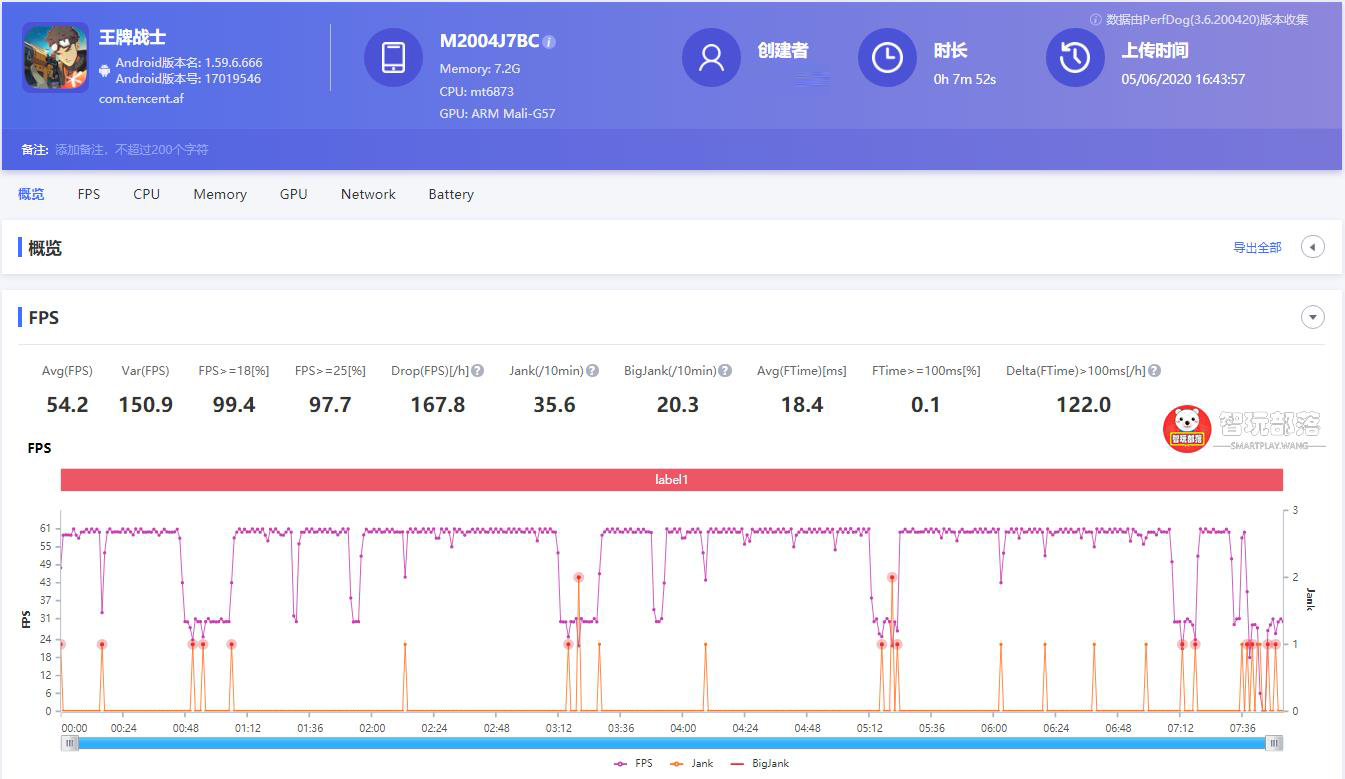Click the upload time history icon
This screenshot has height=779, width=1345.
pos(1075,57)
